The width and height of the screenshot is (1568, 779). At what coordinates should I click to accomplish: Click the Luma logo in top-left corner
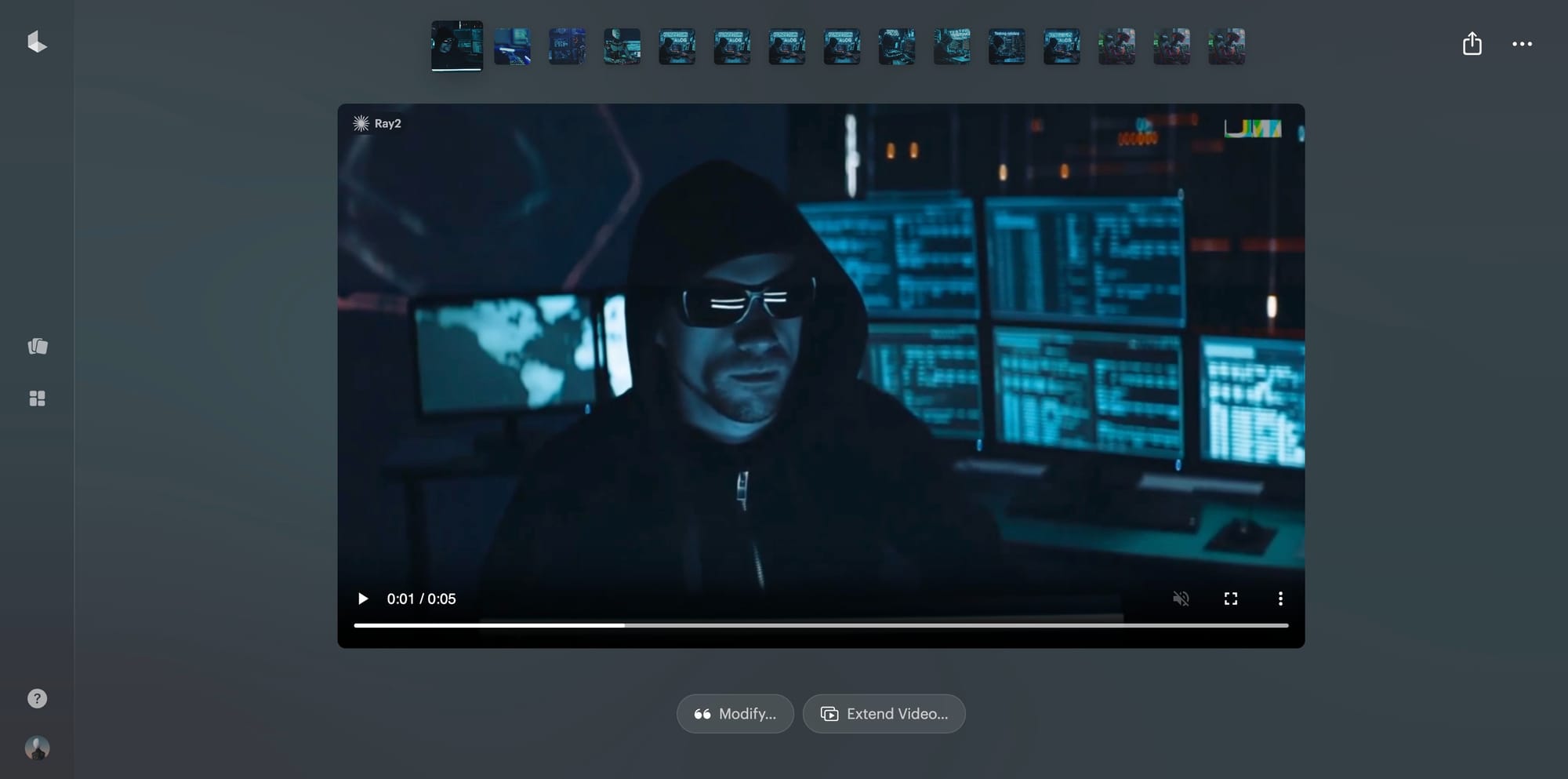[37, 42]
